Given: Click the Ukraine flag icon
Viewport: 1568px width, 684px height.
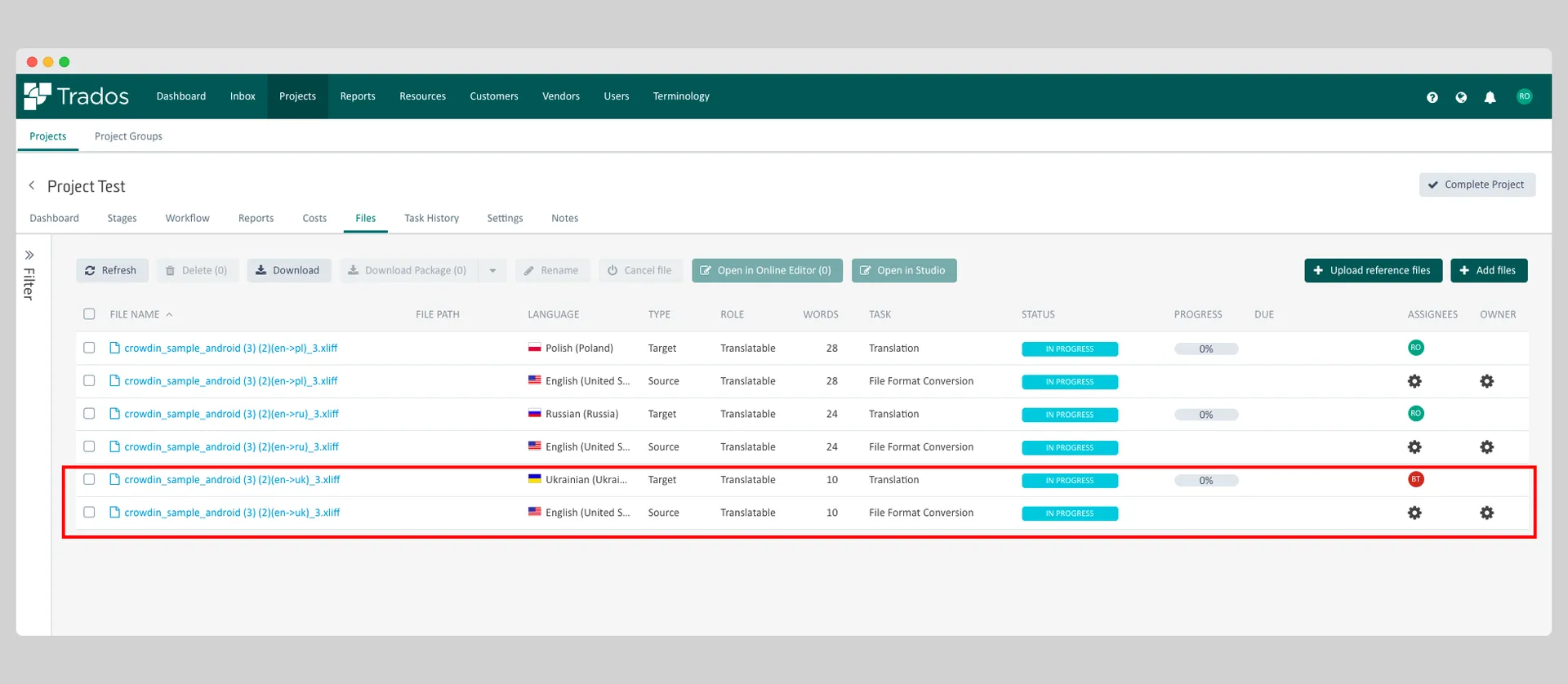Looking at the screenshot, I should [x=534, y=478].
